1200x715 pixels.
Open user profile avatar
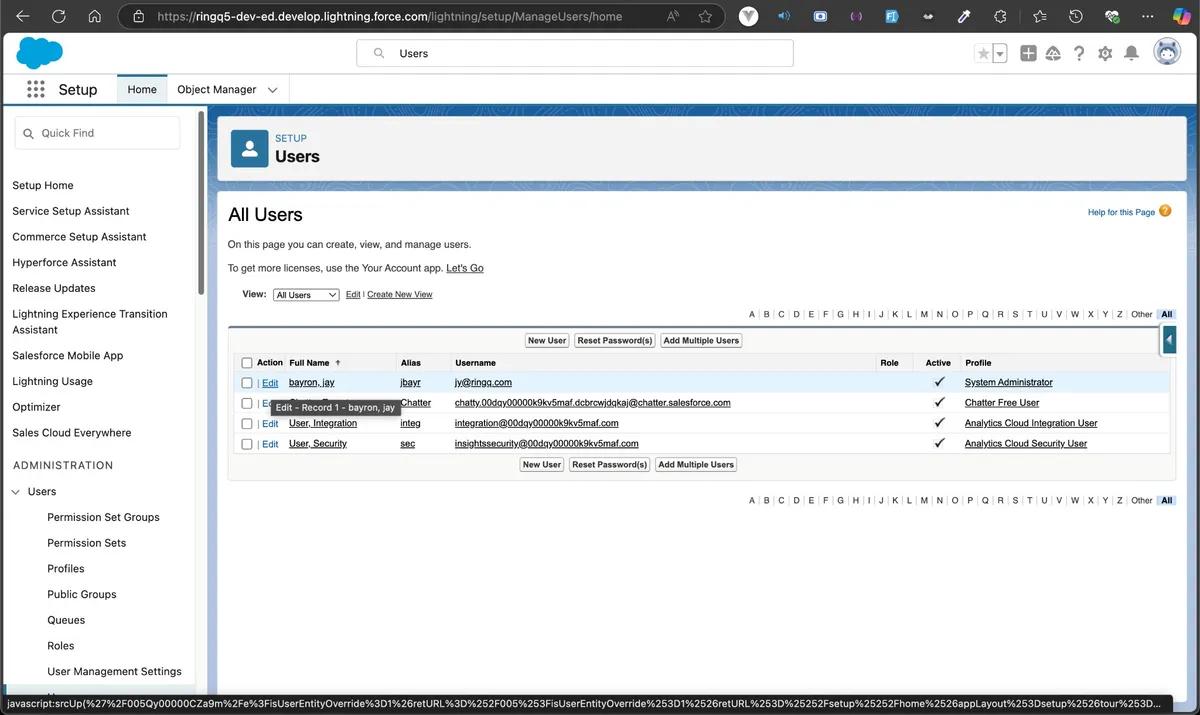[1167, 53]
